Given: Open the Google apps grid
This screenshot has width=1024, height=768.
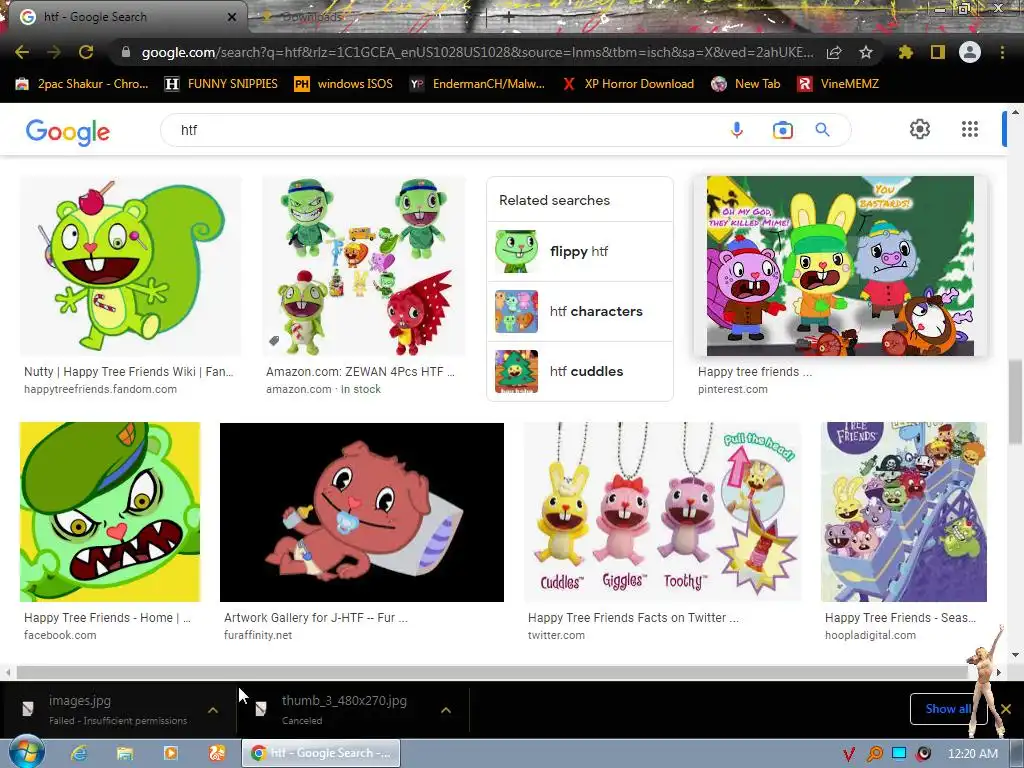Looking at the screenshot, I should click(x=970, y=129).
